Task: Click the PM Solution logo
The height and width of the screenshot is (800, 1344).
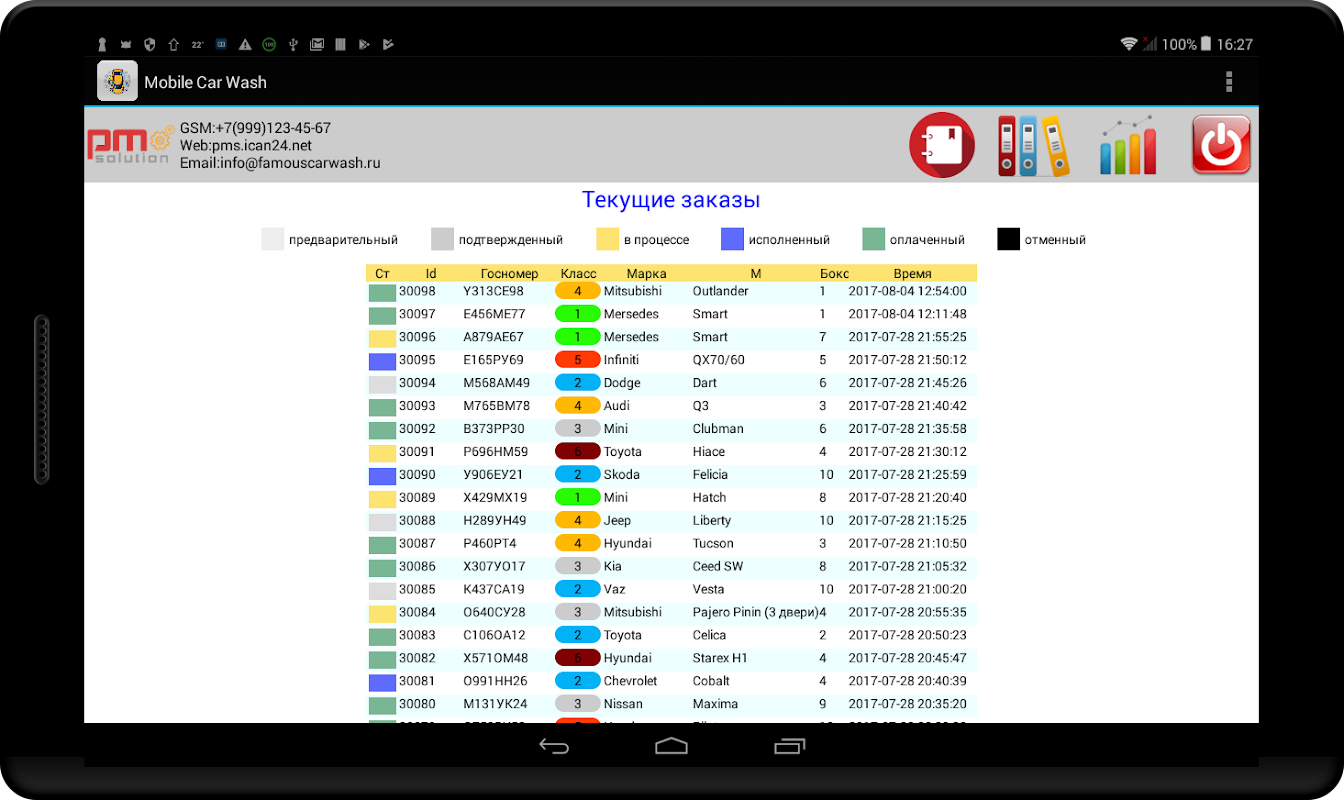Action: click(x=129, y=146)
